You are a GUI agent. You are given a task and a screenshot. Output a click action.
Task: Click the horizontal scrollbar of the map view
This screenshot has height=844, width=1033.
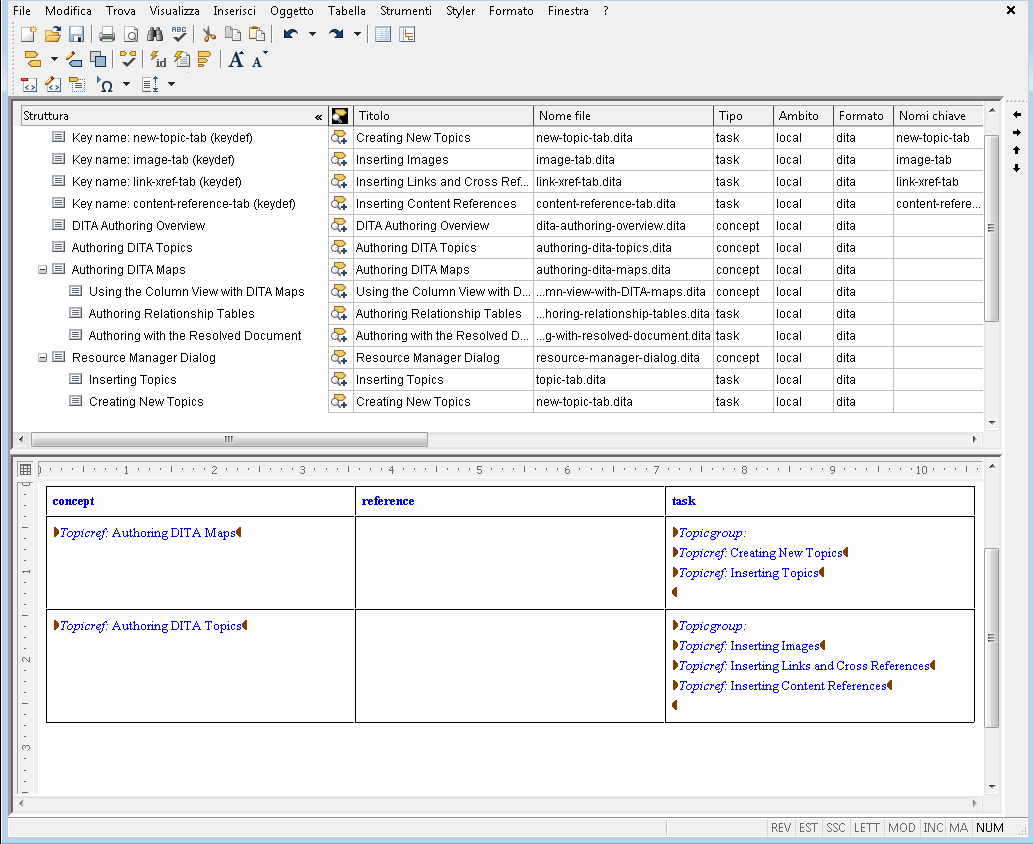click(229, 439)
